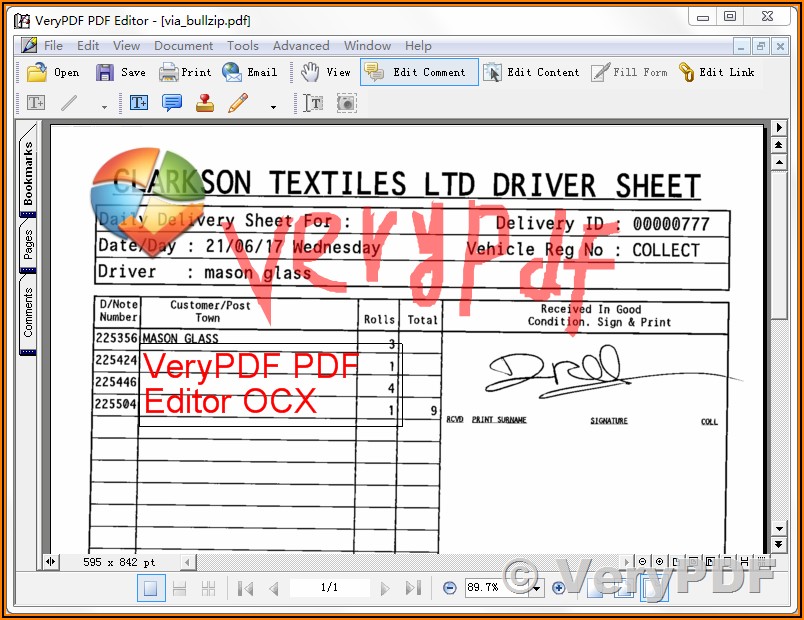804x620 pixels.
Task: Show the Pages side panel tab
Action: click(x=28, y=246)
